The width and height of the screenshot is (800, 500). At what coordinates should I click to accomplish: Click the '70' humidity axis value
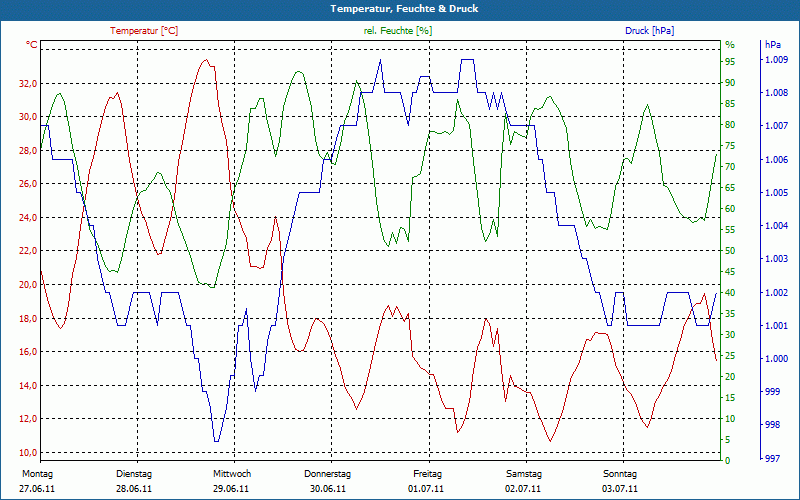coord(730,166)
